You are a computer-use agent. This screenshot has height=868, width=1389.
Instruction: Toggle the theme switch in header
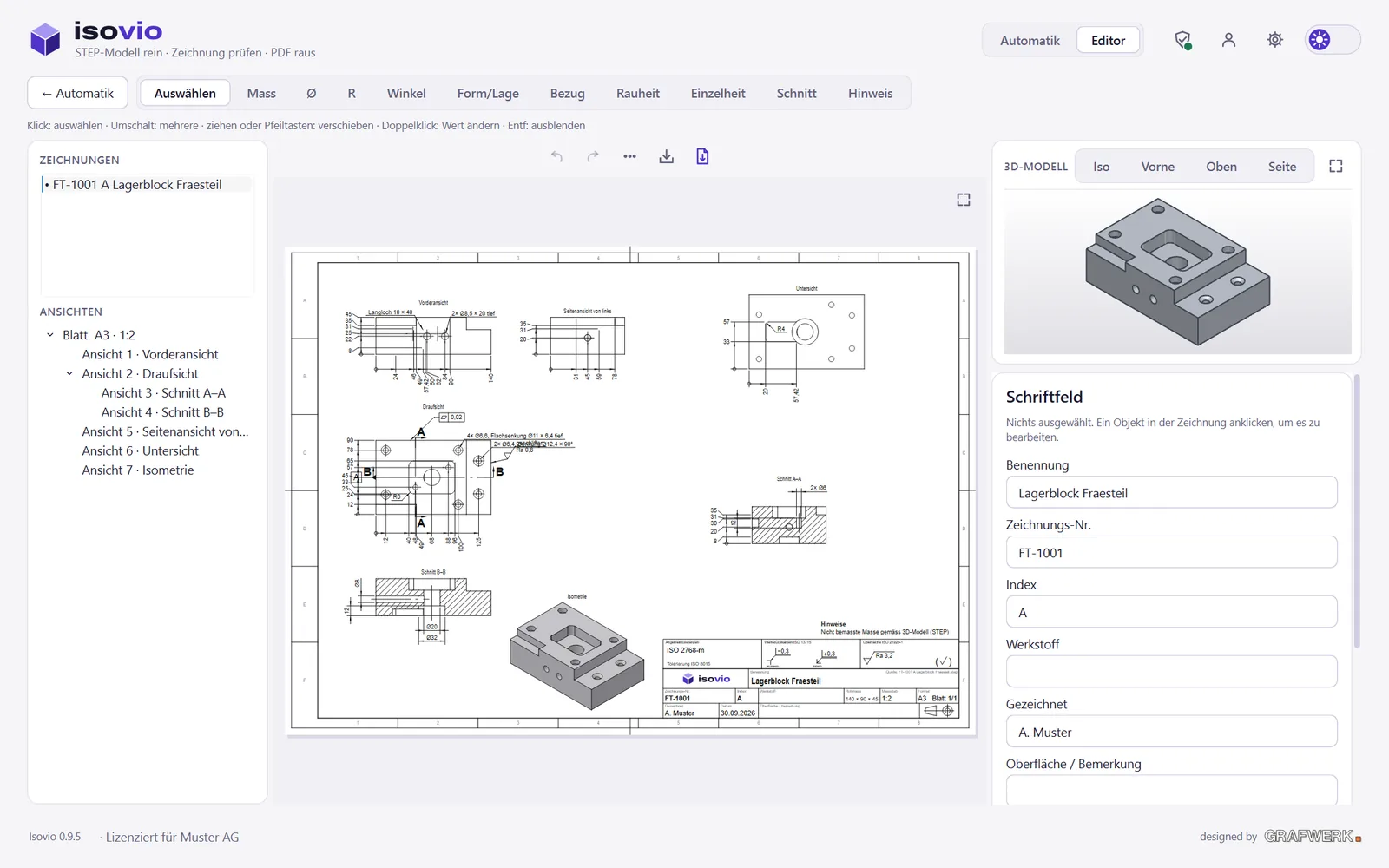pos(1333,40)
